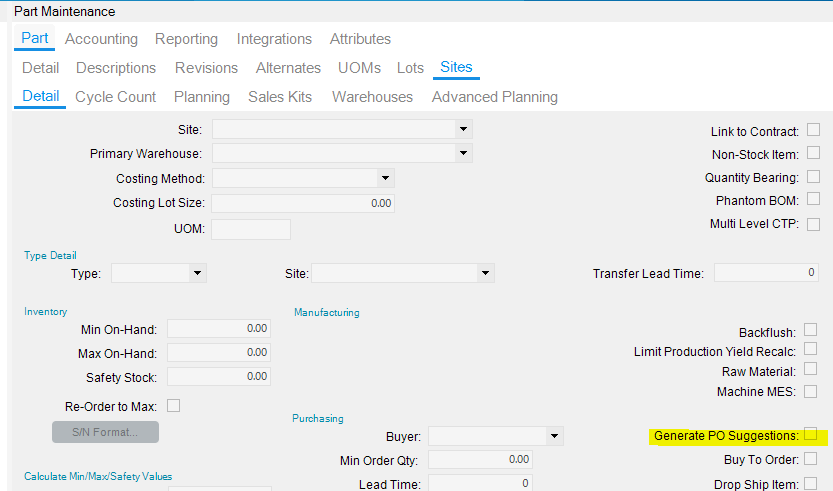The image size is (833, 491).
Task: Check the Non-Stock Item checkbox
Action: (x=813, y=153)
